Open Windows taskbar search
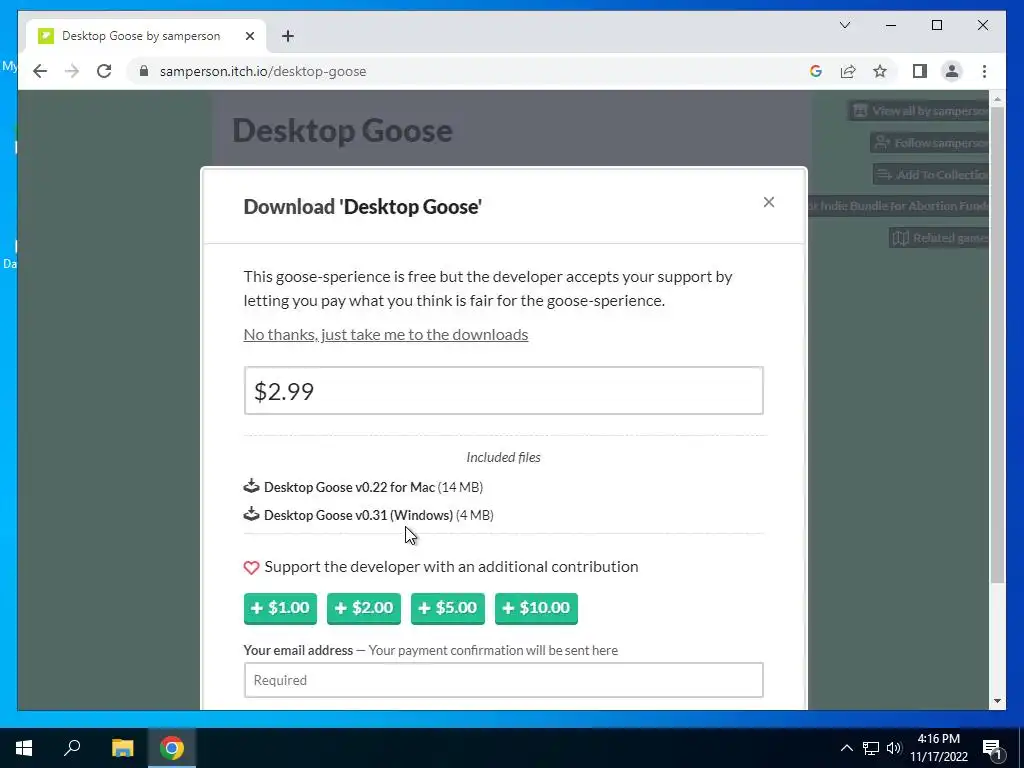This screenshot has width=1024, height=768. [72, 748]
